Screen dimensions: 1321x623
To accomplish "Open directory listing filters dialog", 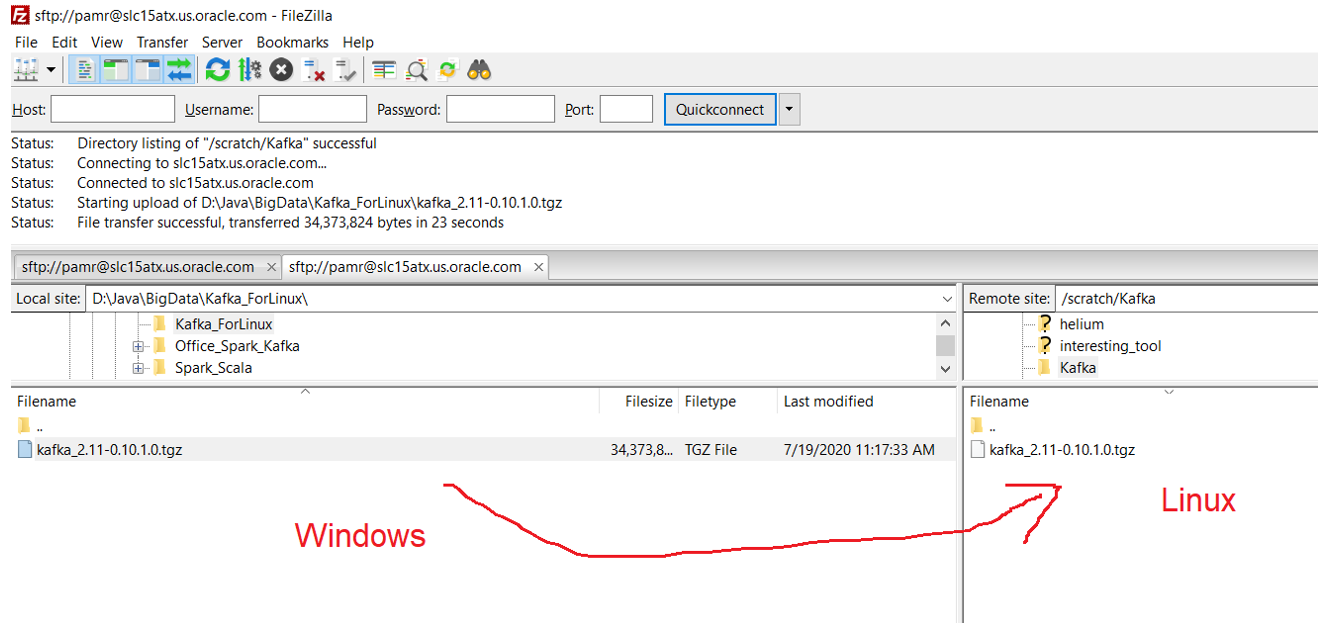I will coord(384,70).
